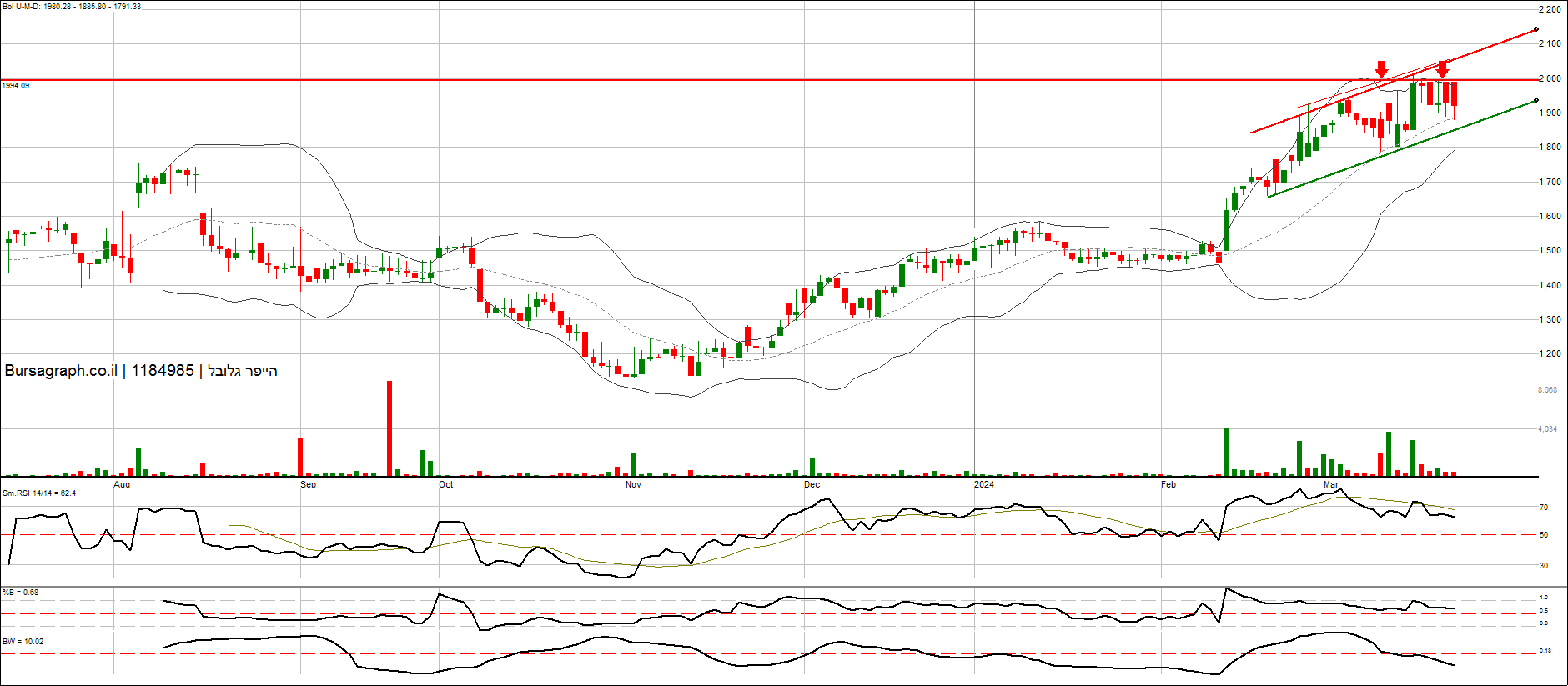The image size is (1568, 686).
Task: Click the left red down-arrow marker
Action: 1381,68
